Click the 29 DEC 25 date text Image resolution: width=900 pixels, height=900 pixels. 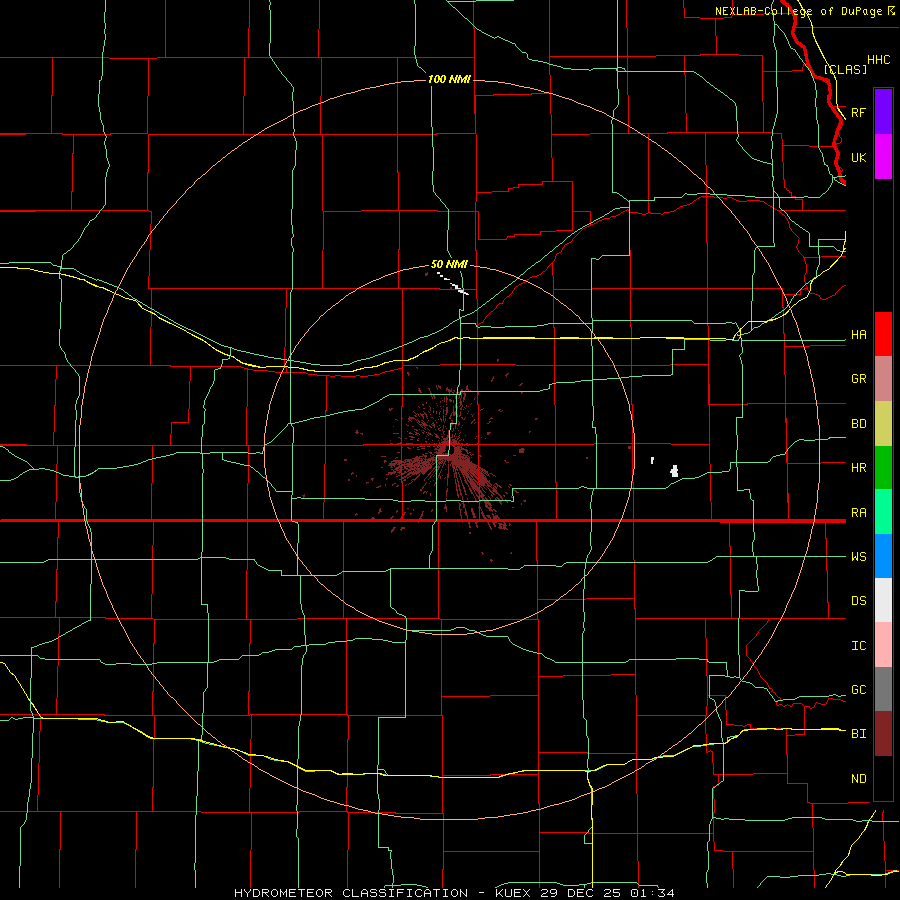pos(580,893)
